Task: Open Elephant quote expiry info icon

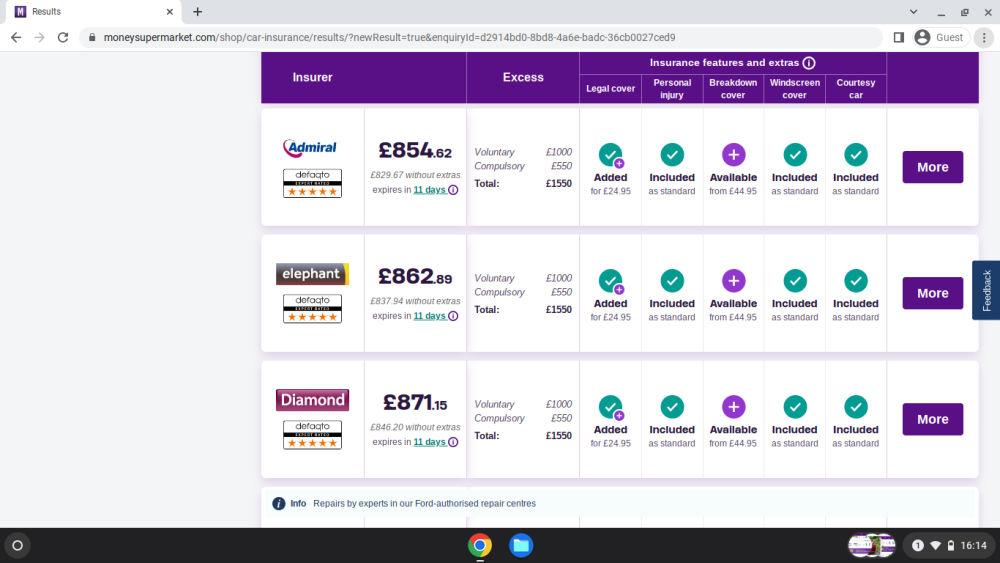Action: 453,316
